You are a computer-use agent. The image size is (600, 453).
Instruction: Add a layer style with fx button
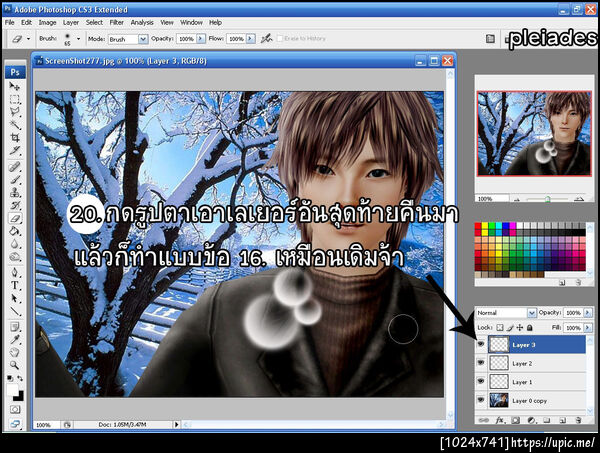pyautogui.click(x=499, y=420)
